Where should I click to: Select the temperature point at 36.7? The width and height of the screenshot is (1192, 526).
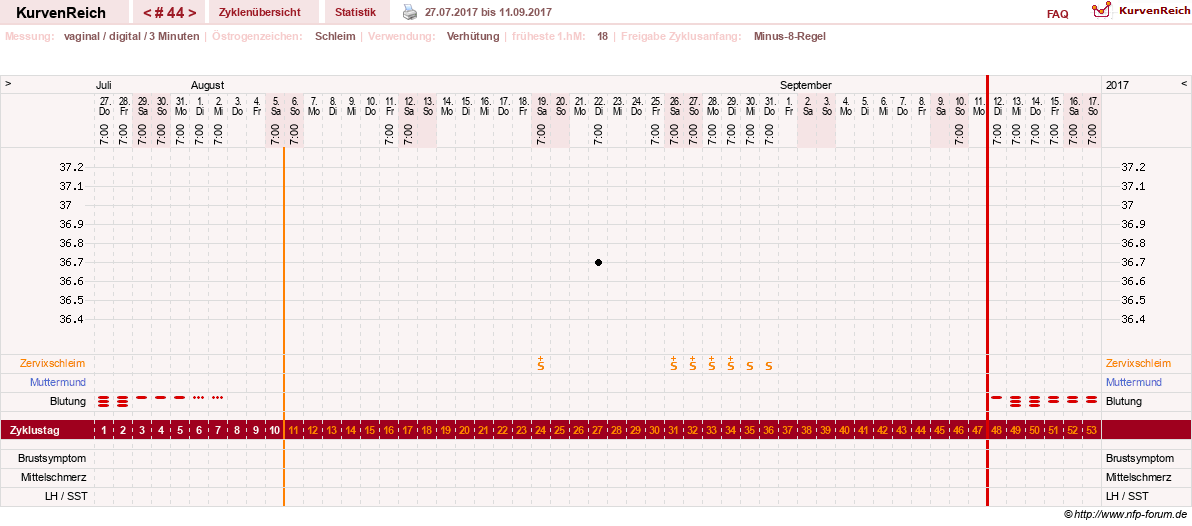[x=598, y=262]
